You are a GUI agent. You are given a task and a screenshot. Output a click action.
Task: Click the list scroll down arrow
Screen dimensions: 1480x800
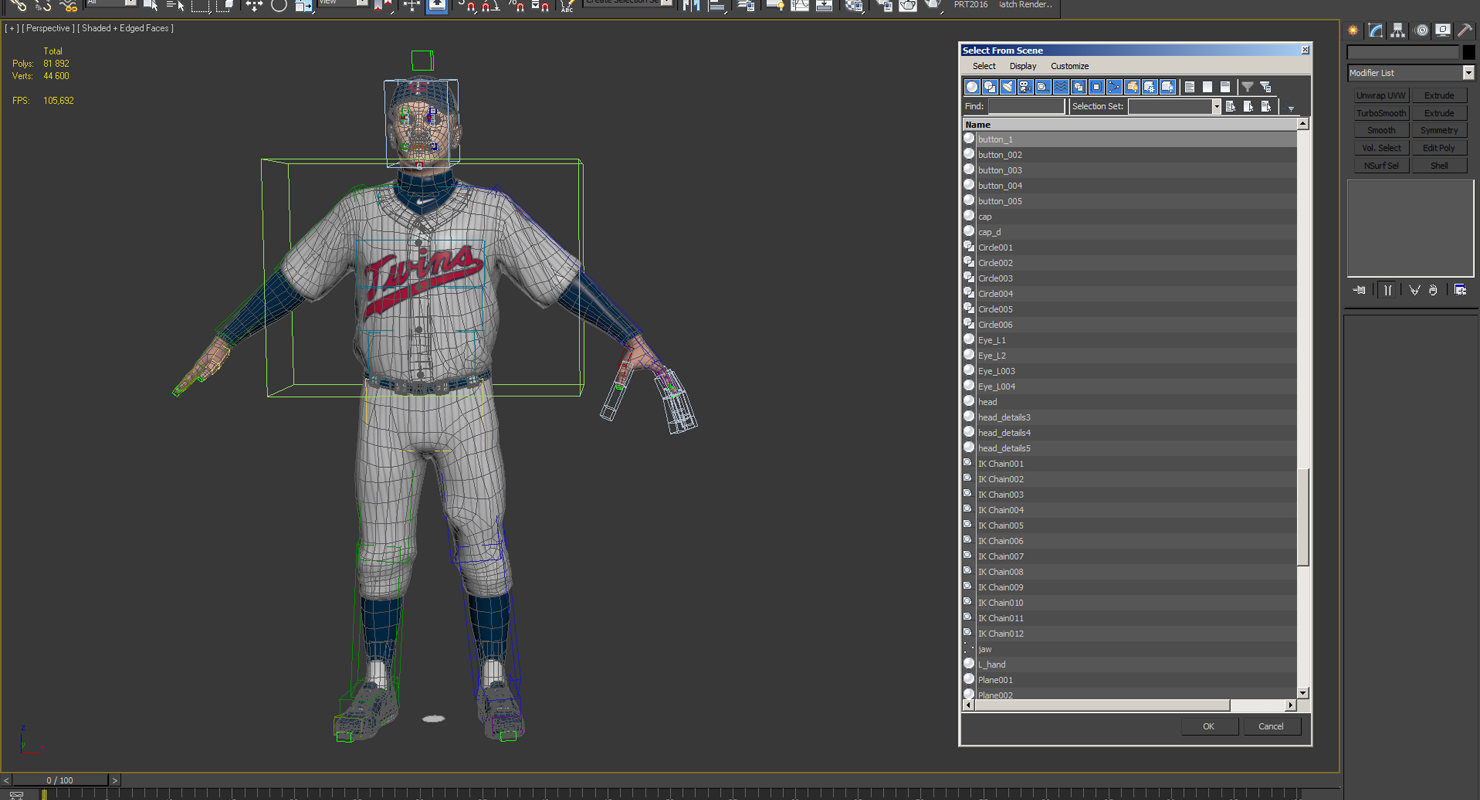[1303, 692]
